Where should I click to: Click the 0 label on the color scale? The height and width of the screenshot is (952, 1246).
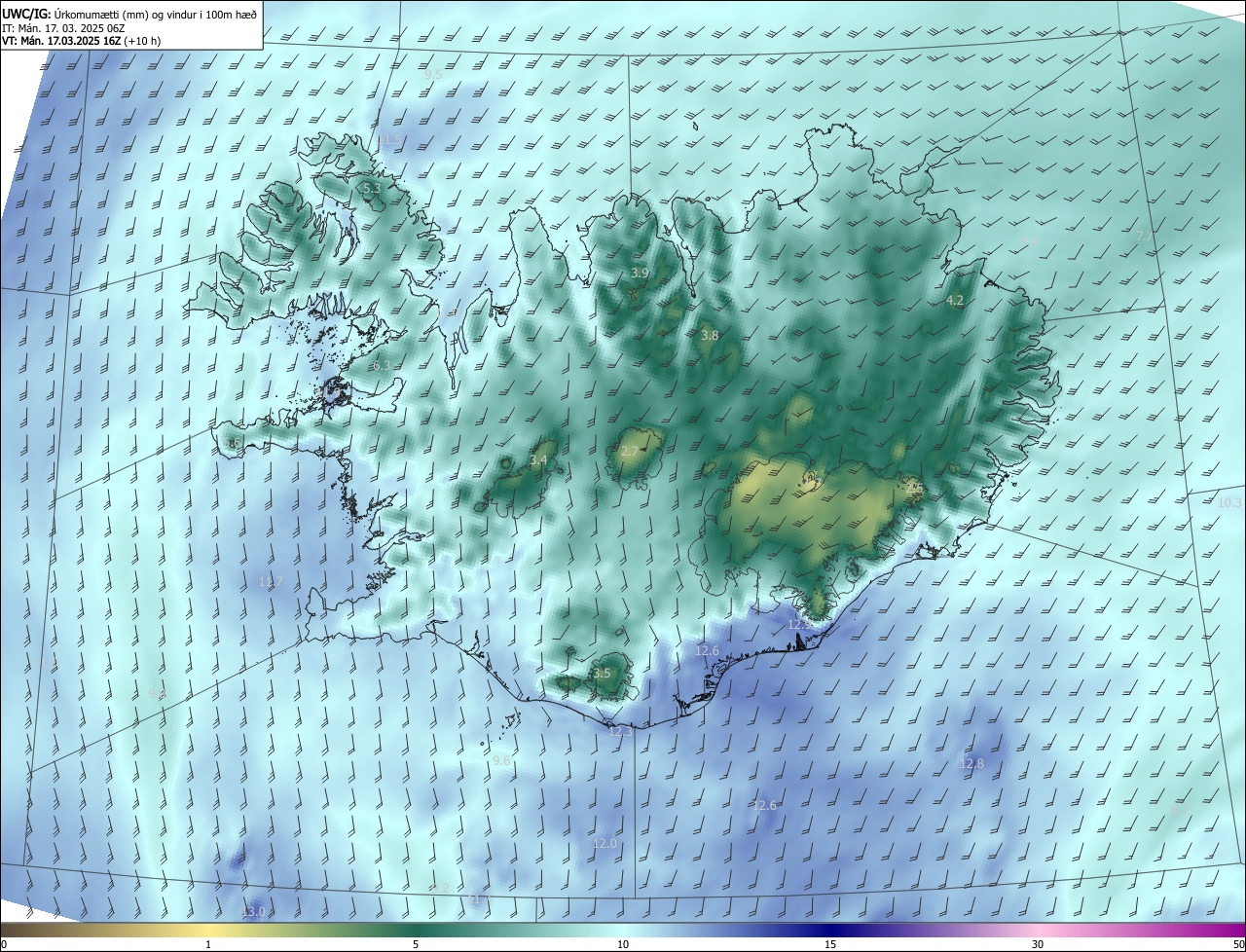[x=4, y=944]
